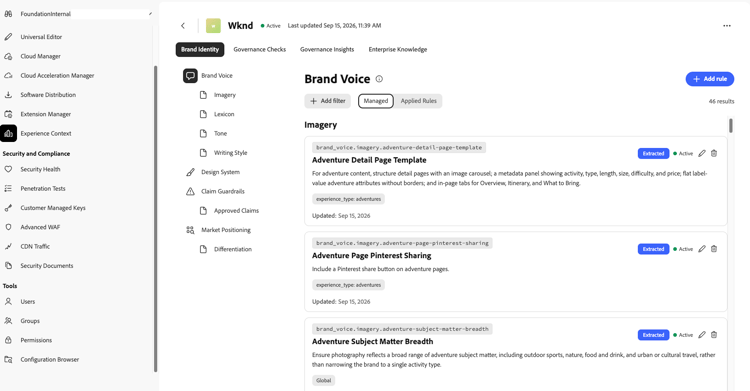Screen dimensions: 750x391
Task: Click the left sidebar scrollbar
Action: pos(155,218)
